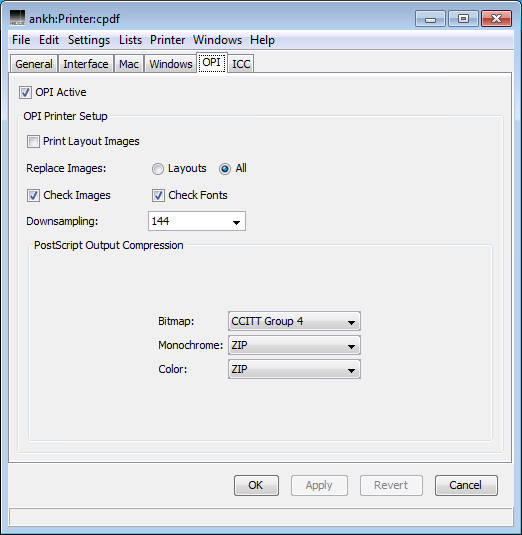Select the Layouts radio button
522x535 pixels.
pos(158,169)
